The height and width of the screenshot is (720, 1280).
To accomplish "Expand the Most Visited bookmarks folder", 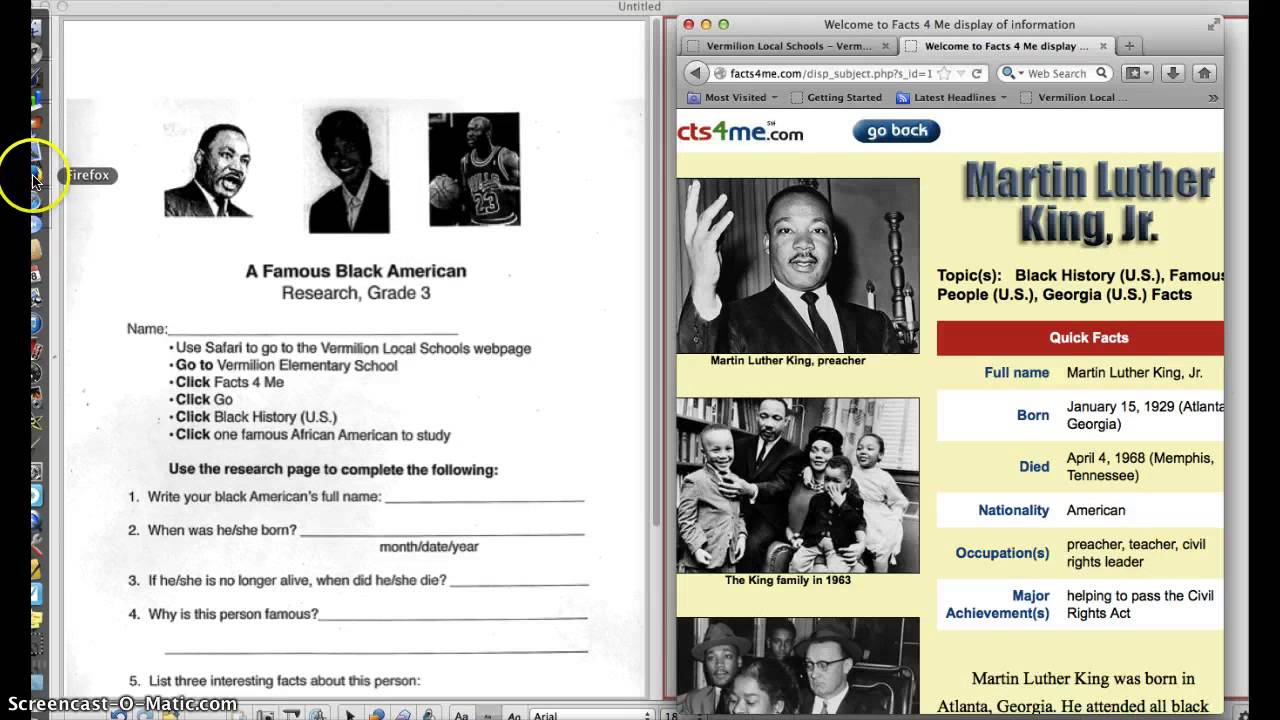I will pyautogui.click(x=733, y=98).
